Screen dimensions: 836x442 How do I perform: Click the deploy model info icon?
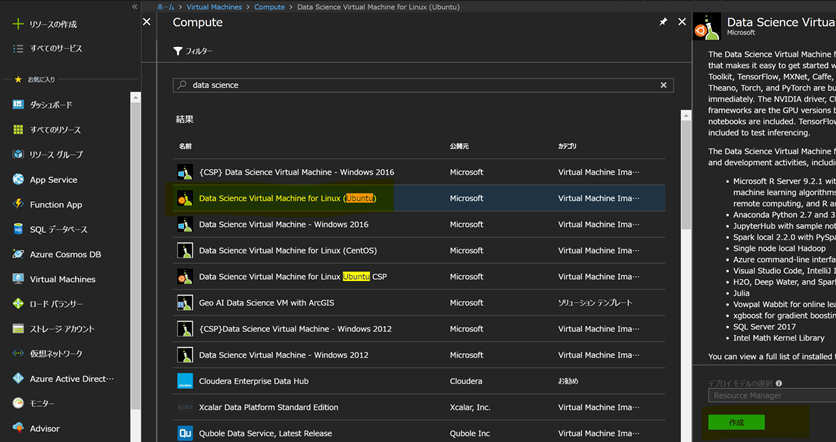pyautogui.click(x=779, y=383)
